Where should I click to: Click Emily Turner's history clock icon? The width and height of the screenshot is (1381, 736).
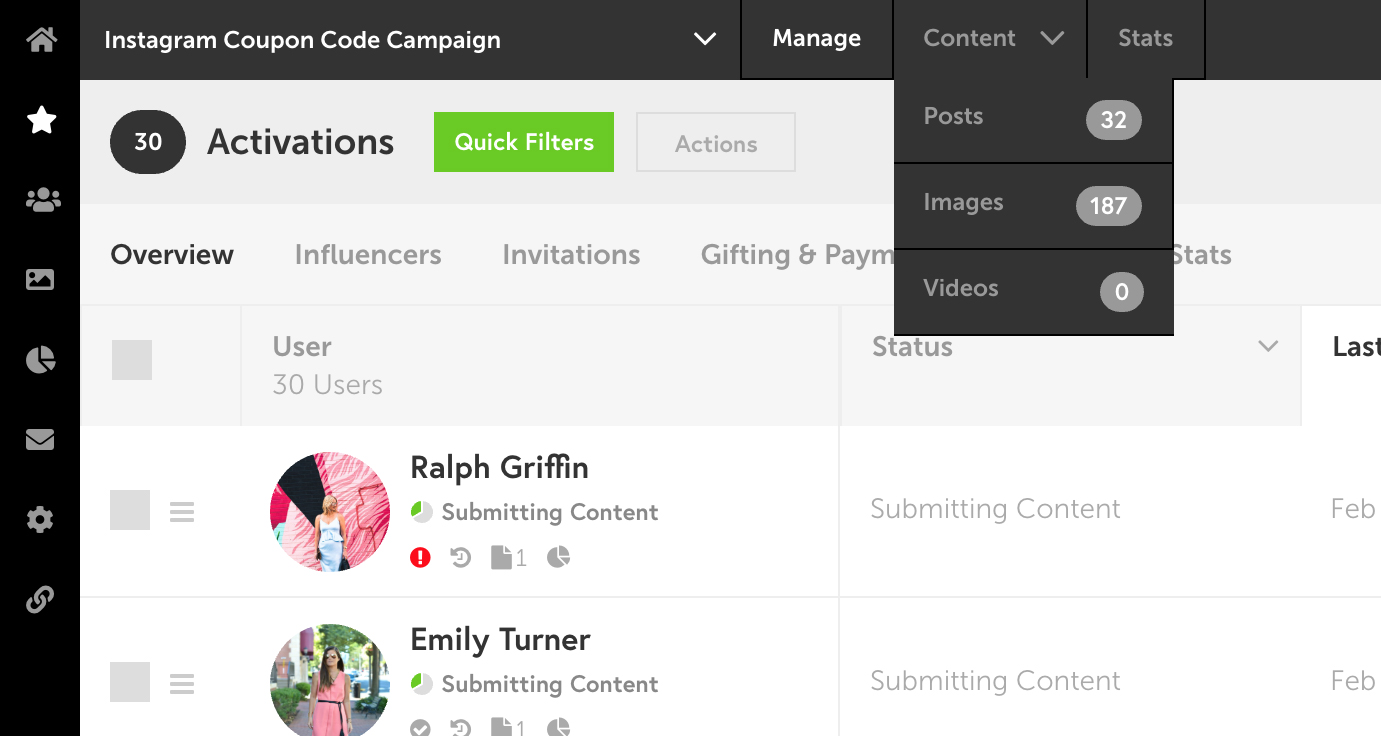point(461,728)
